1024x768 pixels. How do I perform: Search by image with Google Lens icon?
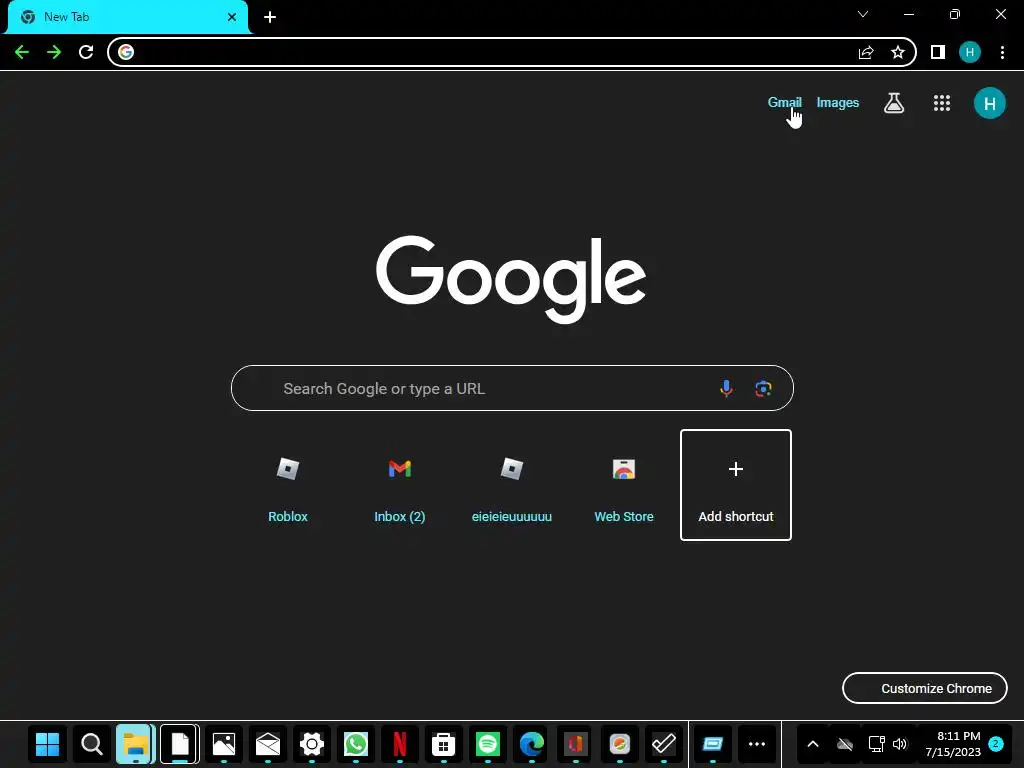(x=763, y=389)
